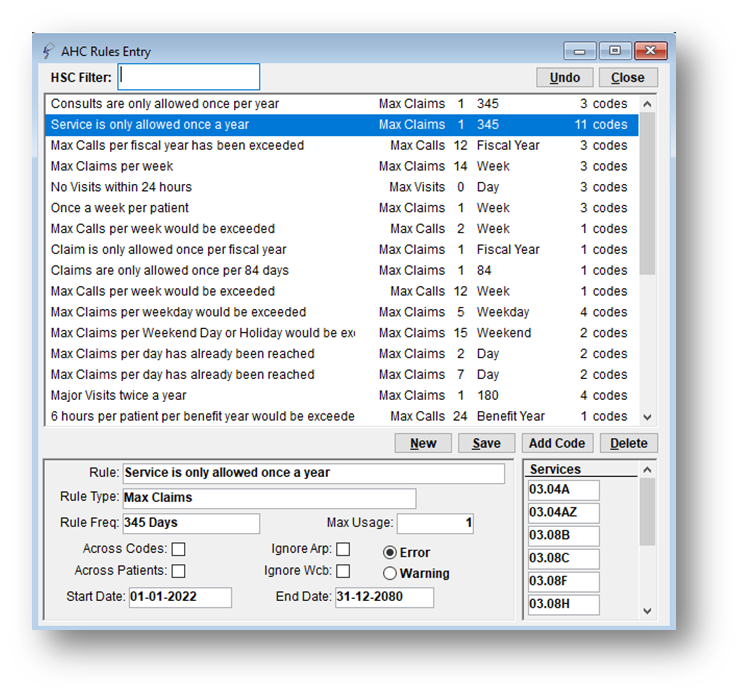741x695 pixels.
Task: Click the Rule name field
Action: [x=314, y=473]
